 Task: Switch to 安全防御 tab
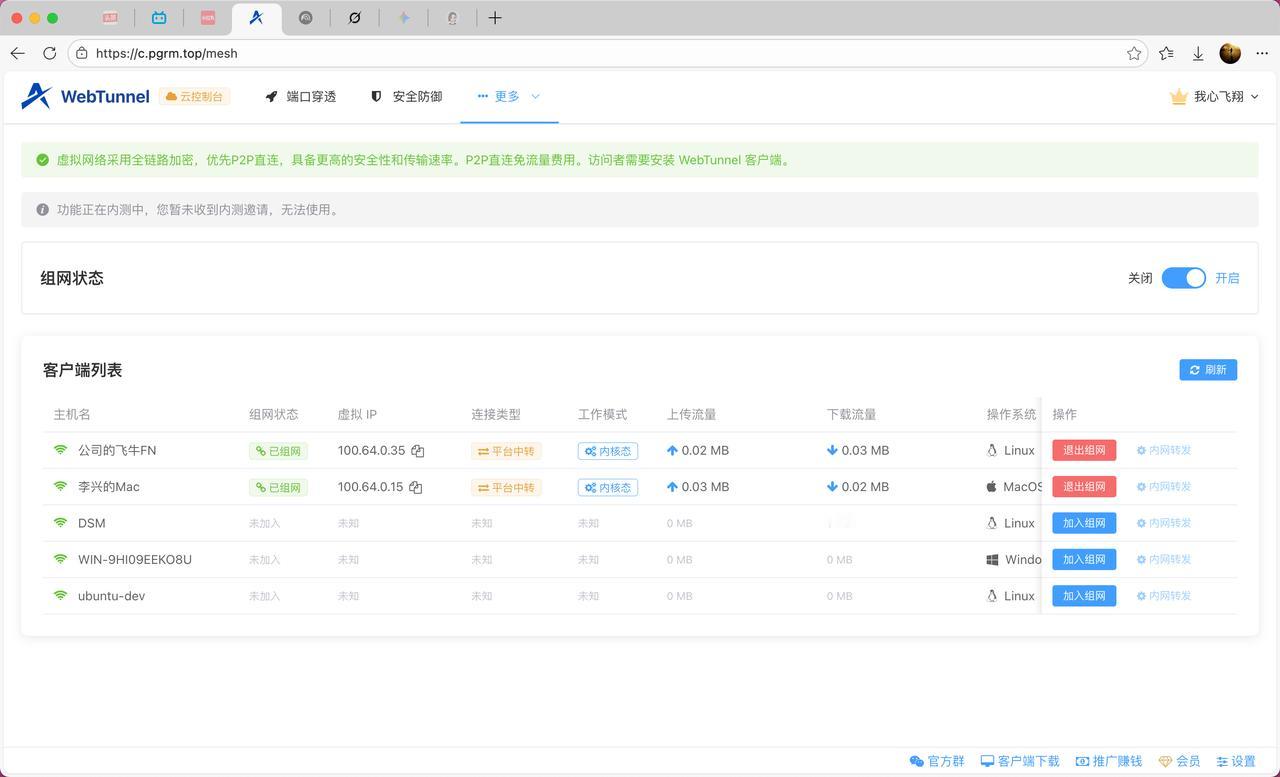coord(406,96)
